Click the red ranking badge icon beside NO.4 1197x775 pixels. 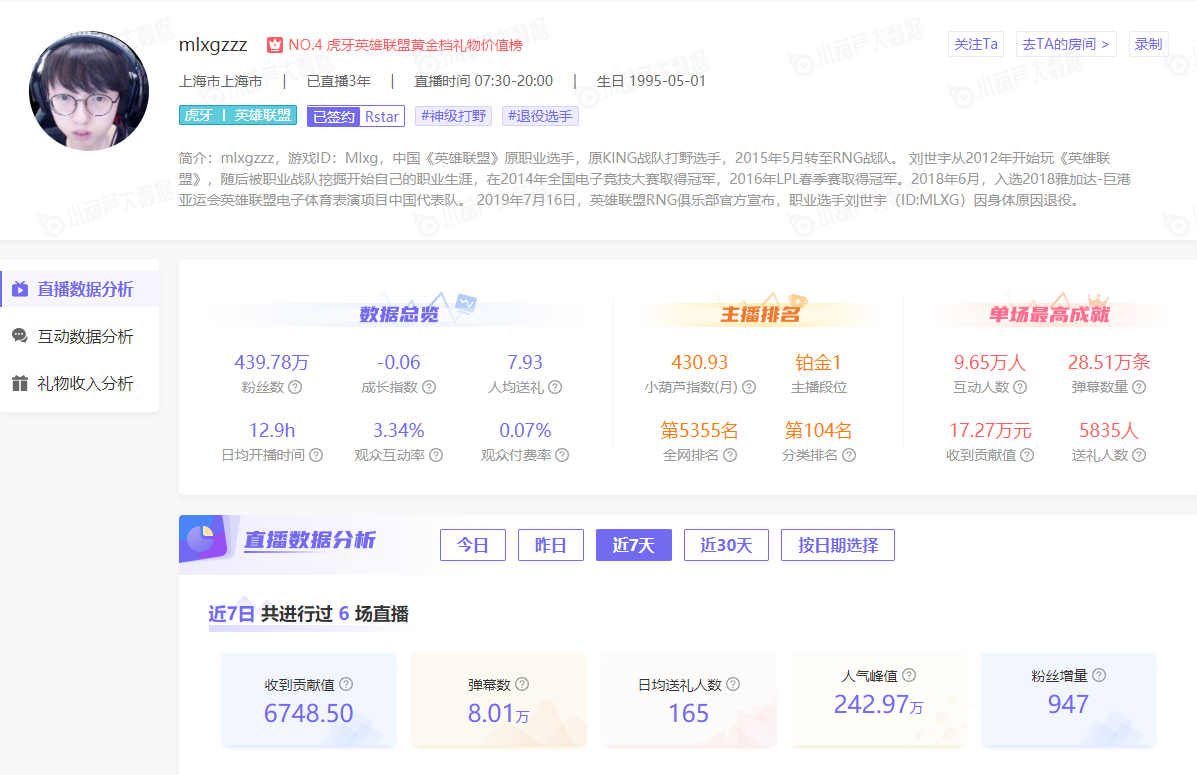coord(275,45)
